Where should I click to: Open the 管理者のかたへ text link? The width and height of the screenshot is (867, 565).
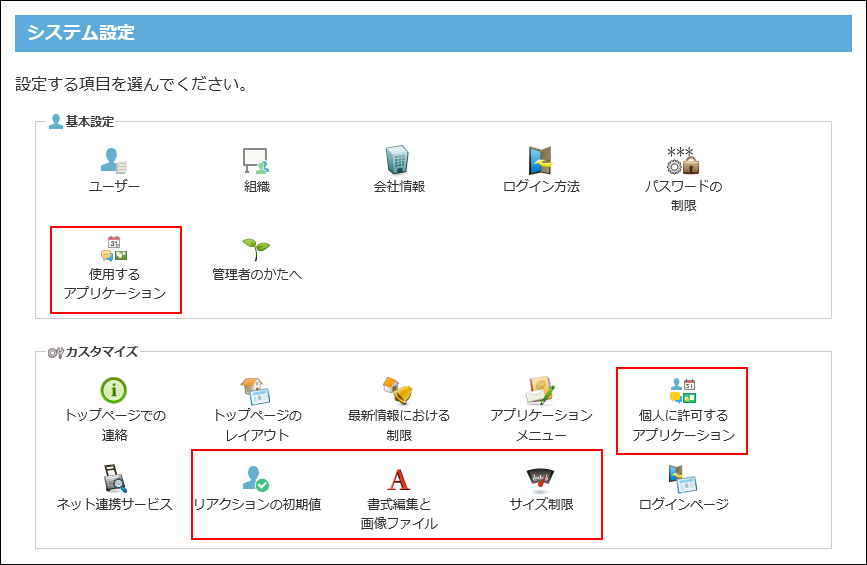(x=257, y=274)
